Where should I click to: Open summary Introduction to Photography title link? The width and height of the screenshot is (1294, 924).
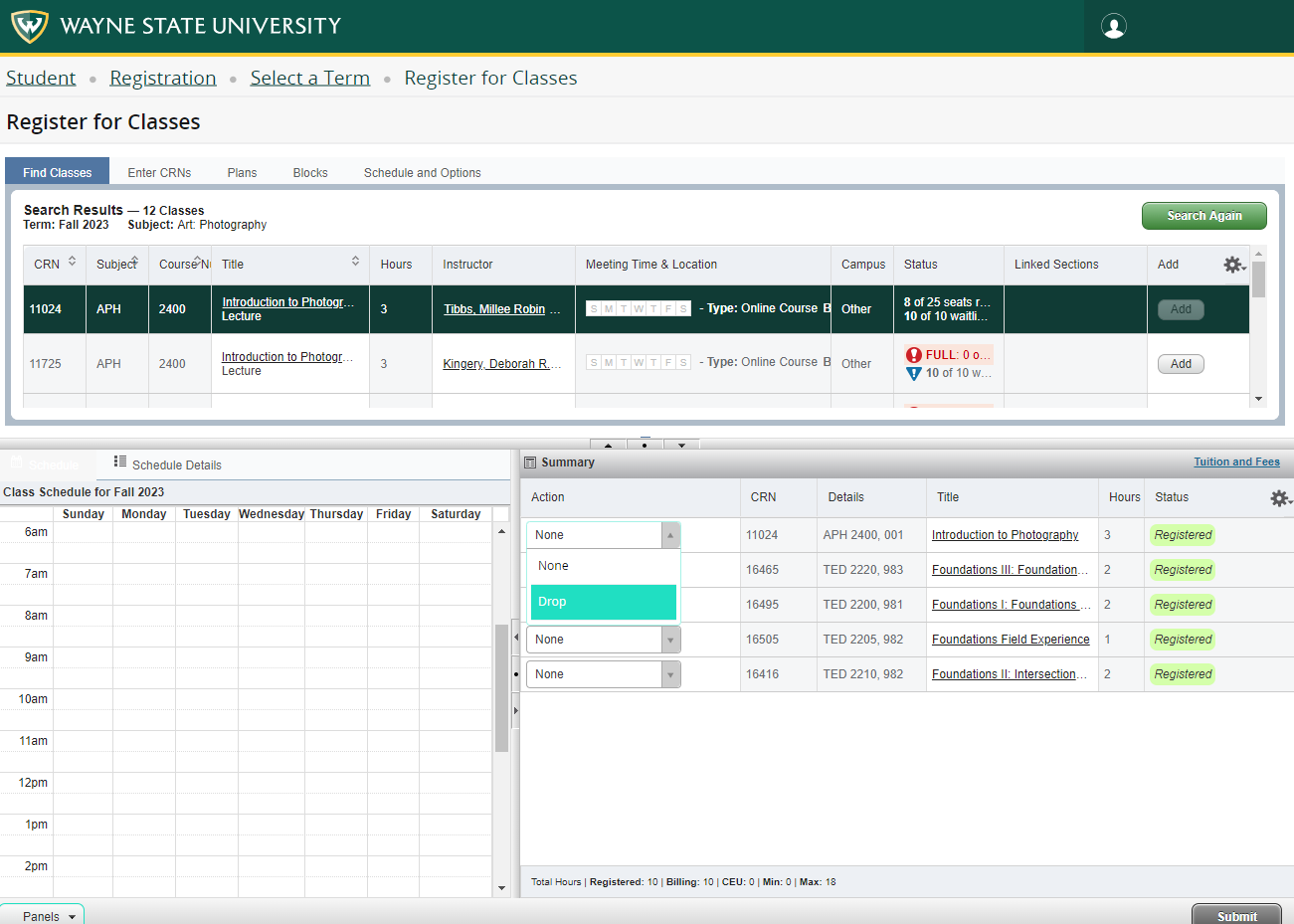tap(1005, 535)
